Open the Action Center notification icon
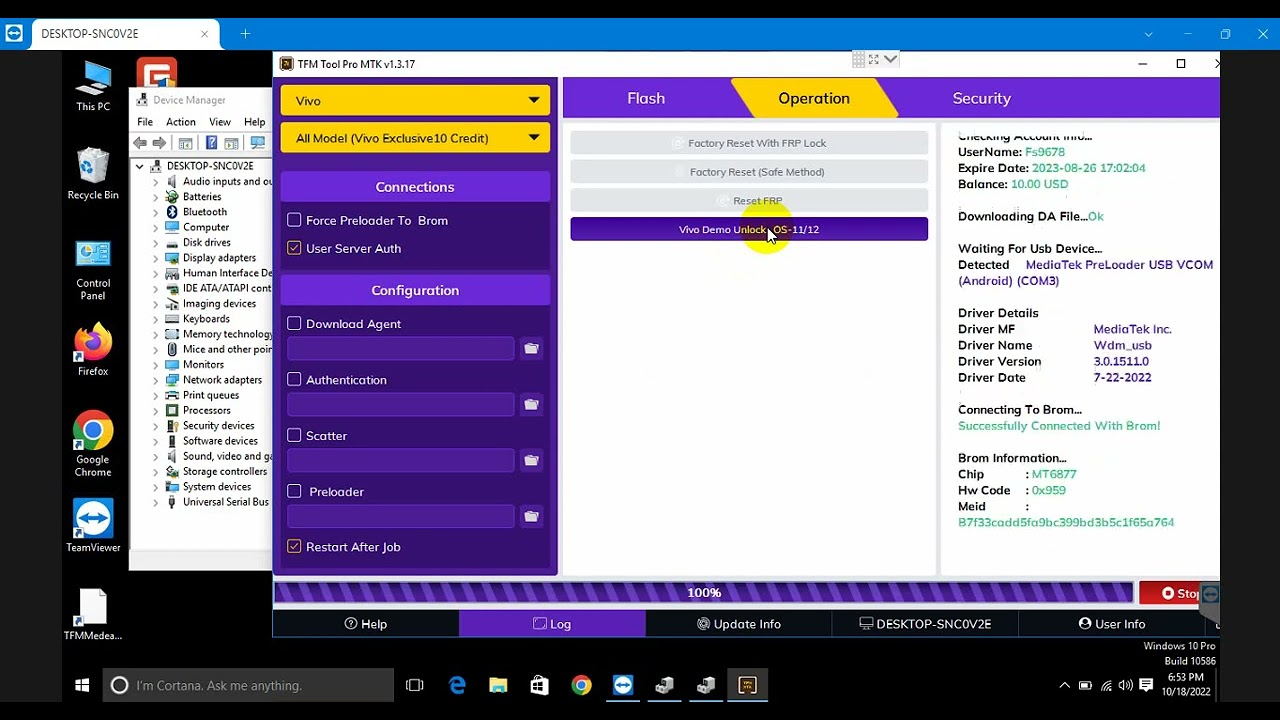This screenshot has width=1280, height=720. [1146, 685]
